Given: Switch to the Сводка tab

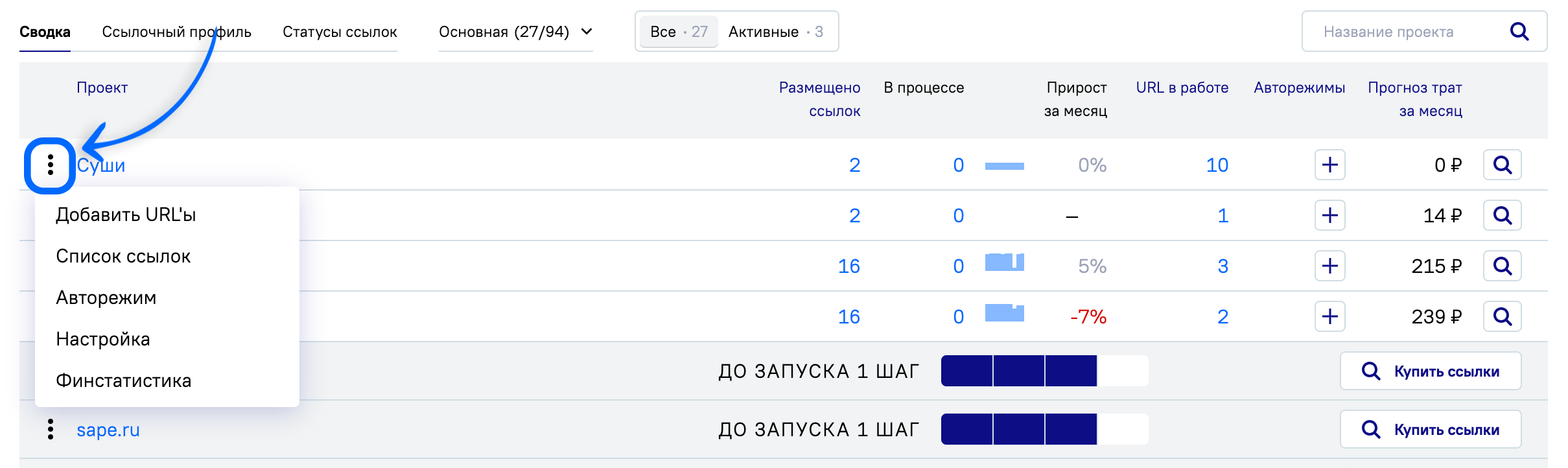Looking at the screenshot, I should pyautogui.click(x=45, y=32).
